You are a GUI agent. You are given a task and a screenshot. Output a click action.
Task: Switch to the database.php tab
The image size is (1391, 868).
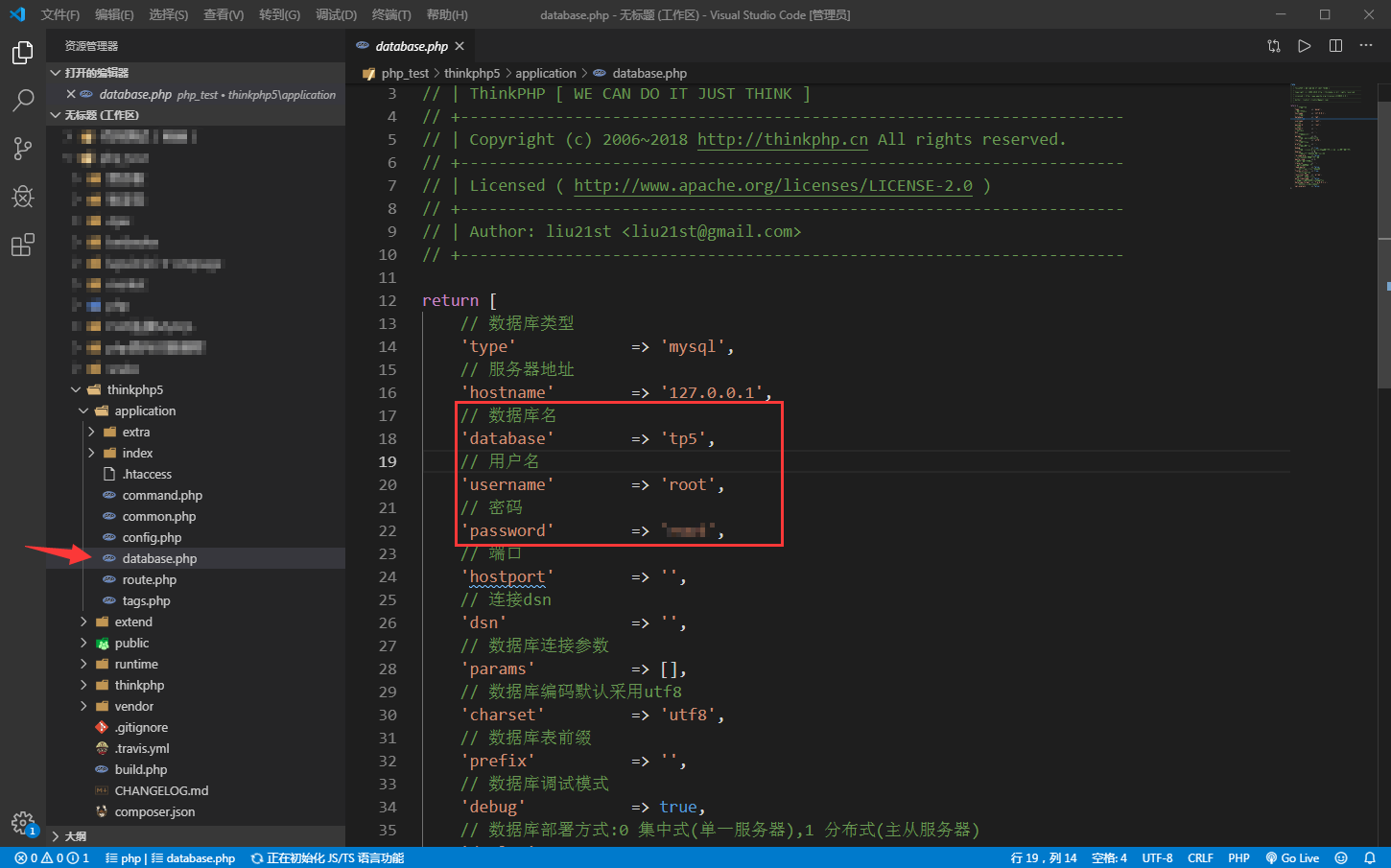point(411,44)
